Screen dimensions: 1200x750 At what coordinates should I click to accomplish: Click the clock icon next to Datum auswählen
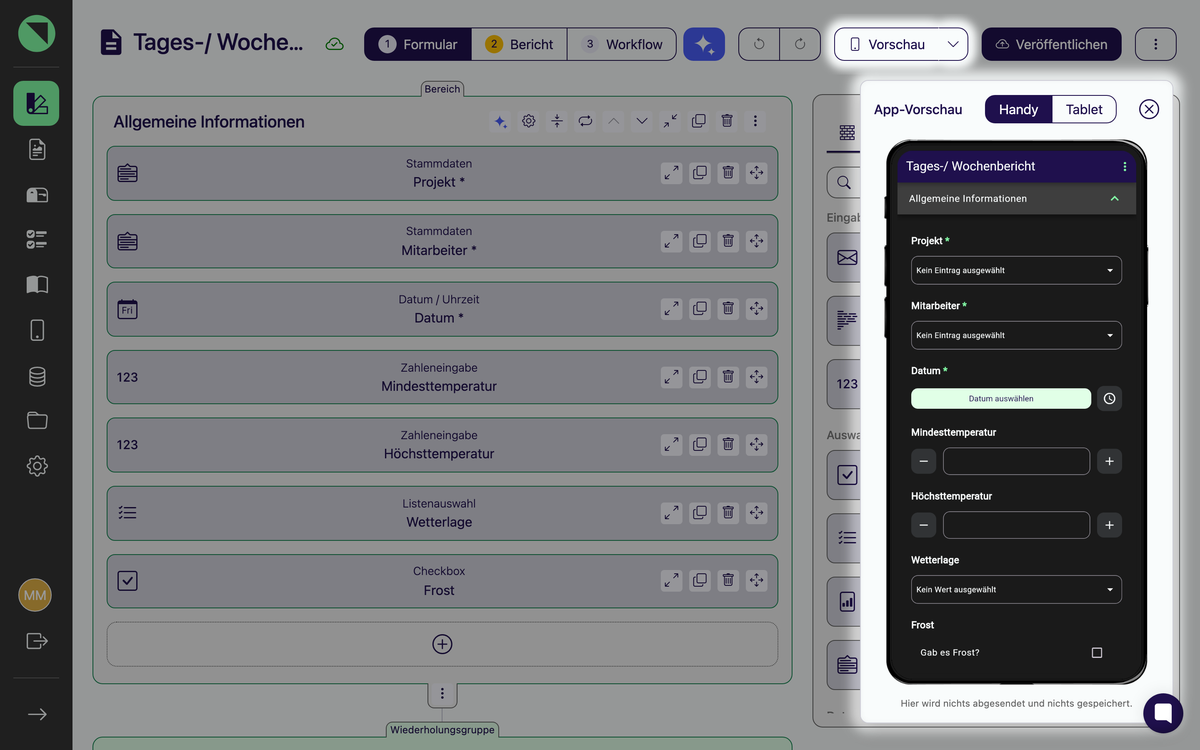pyautogui.click(x=1109, y=398)
